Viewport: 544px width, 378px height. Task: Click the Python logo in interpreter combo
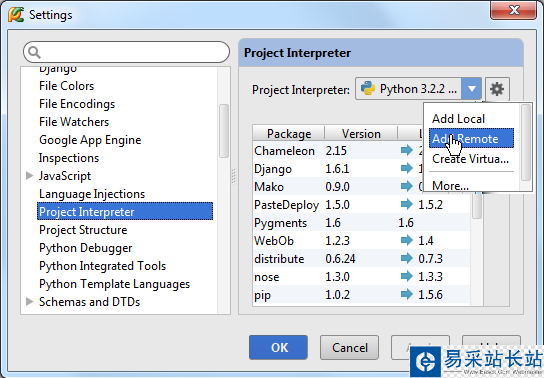[368, 88]
